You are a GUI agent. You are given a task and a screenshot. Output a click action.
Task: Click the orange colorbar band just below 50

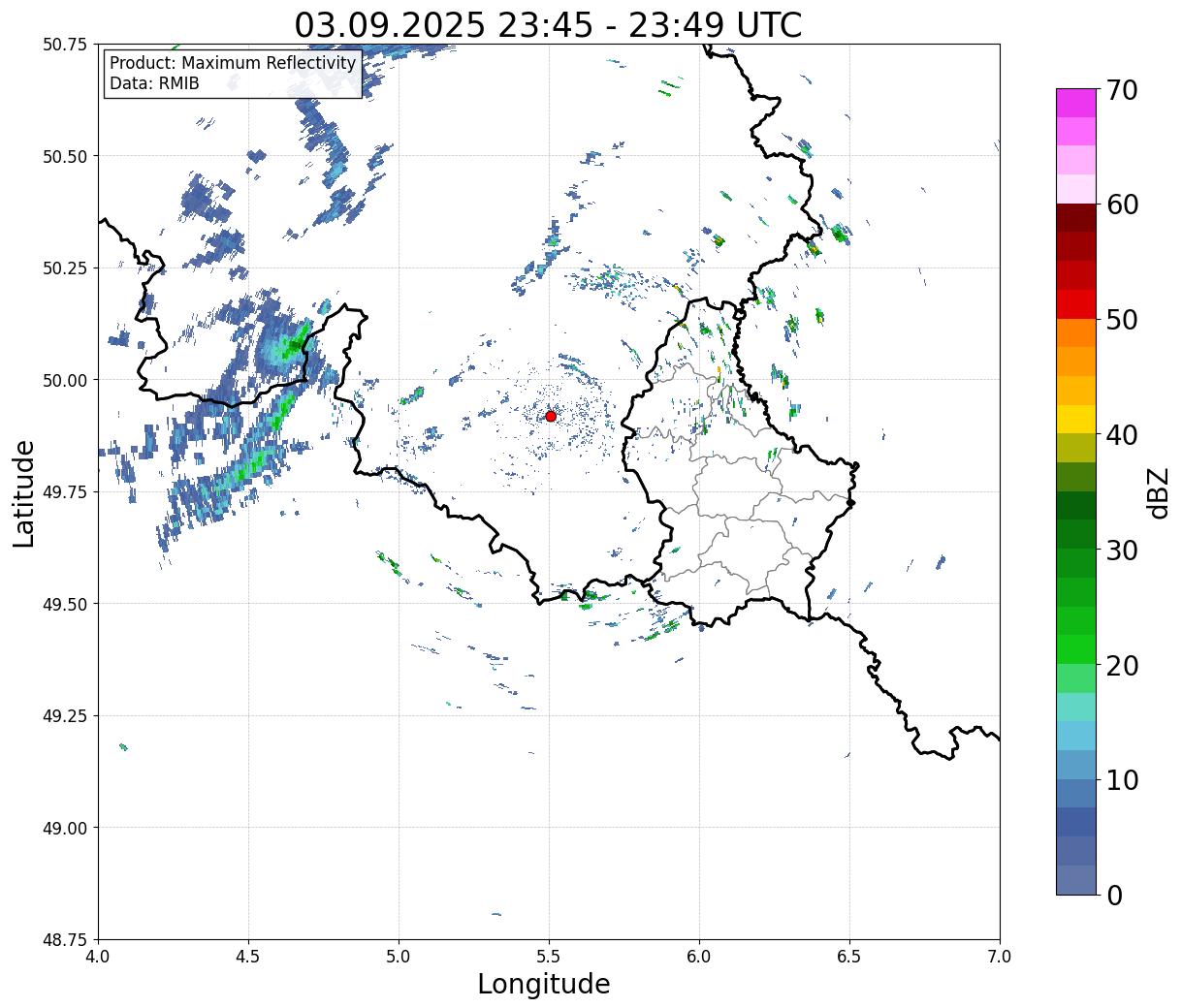1076,332
